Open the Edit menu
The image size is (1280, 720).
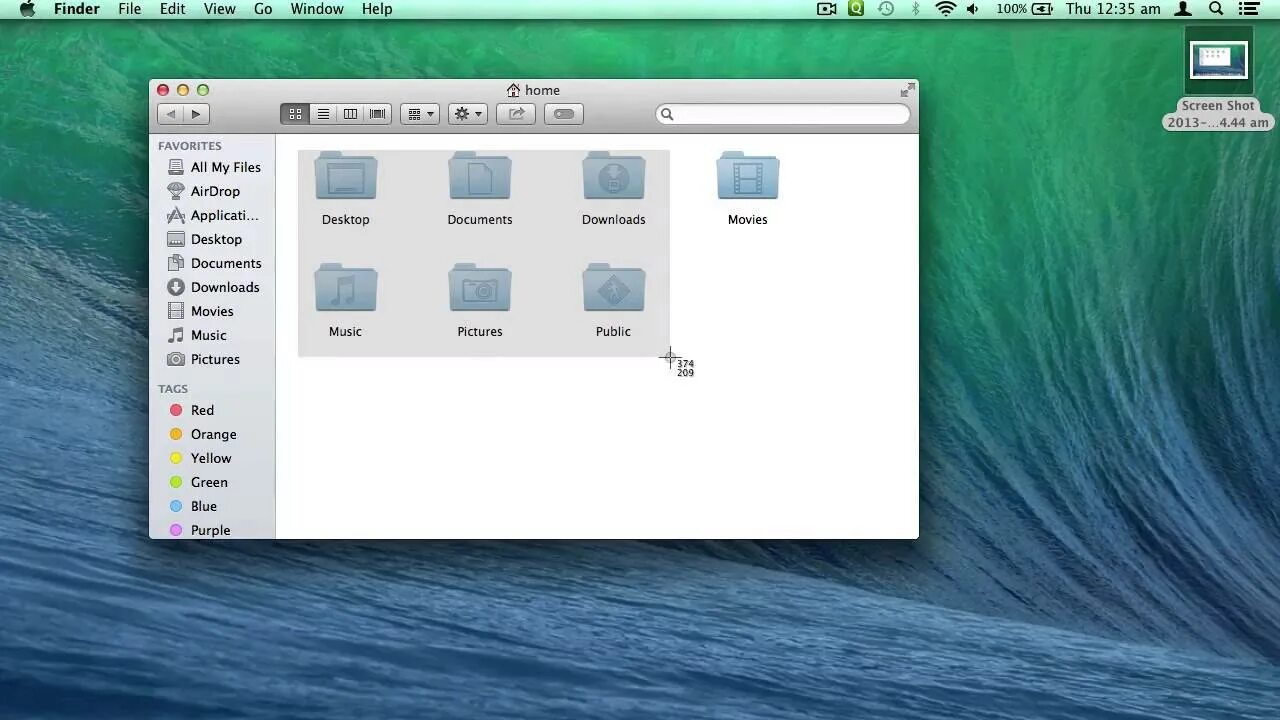click(x=173, y=9)
